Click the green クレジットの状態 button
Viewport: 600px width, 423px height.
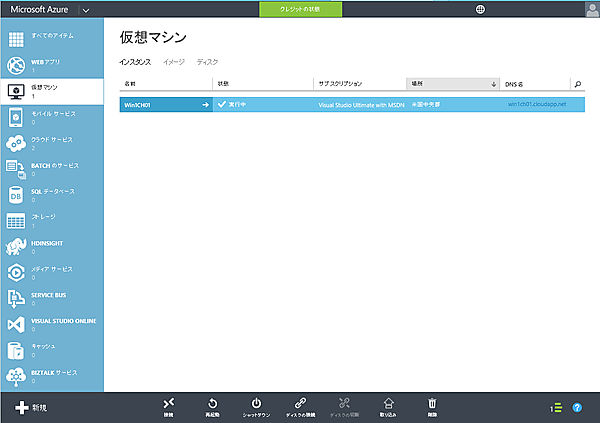(301, 9)
